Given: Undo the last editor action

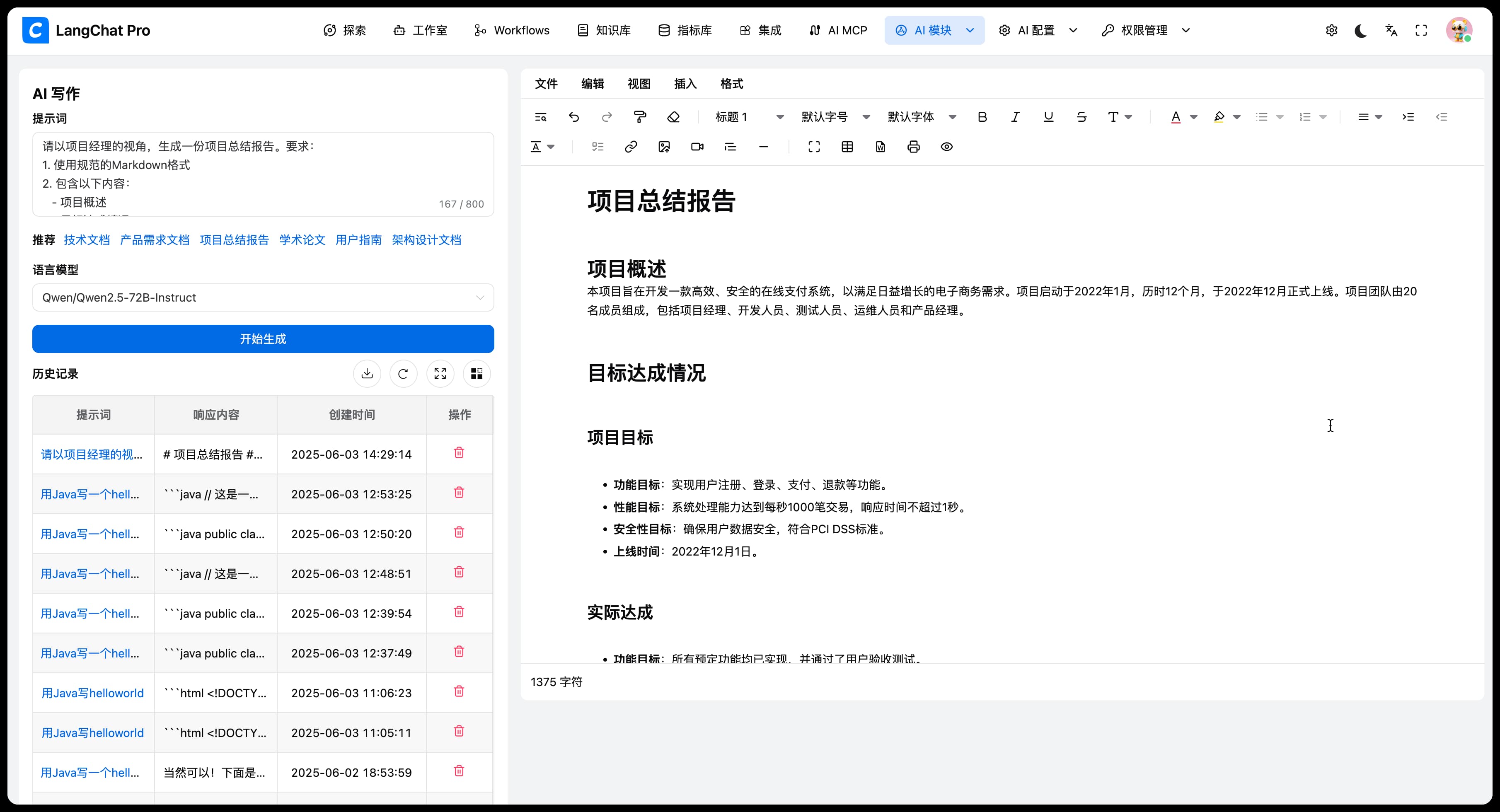Looking at the screenshot, I should pos(573,117).
